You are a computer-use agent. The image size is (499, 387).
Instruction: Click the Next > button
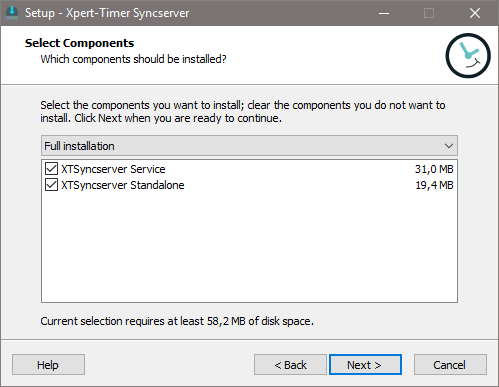coord(365,365)
